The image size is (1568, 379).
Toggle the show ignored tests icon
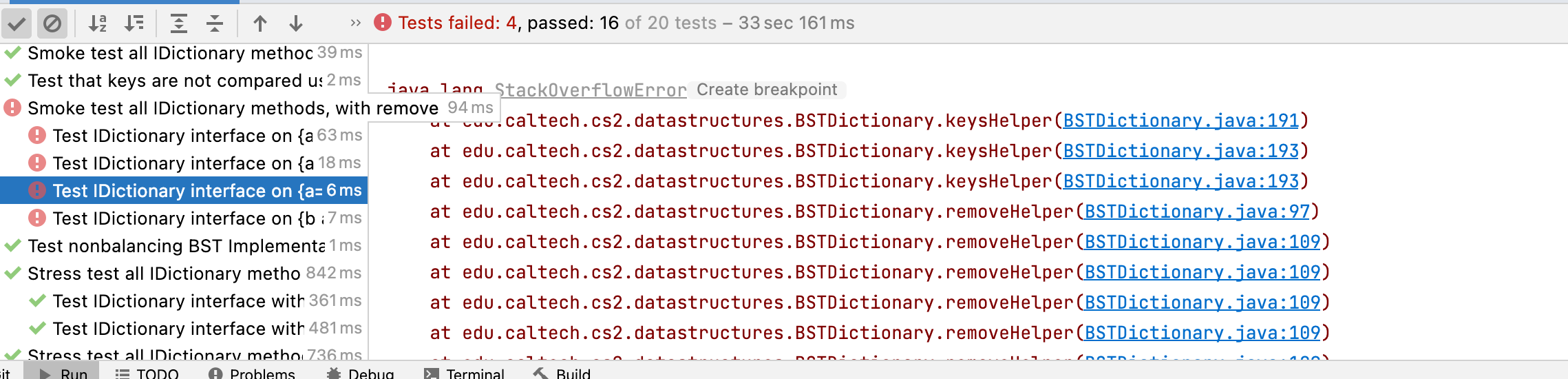click(x=52, y=24)
